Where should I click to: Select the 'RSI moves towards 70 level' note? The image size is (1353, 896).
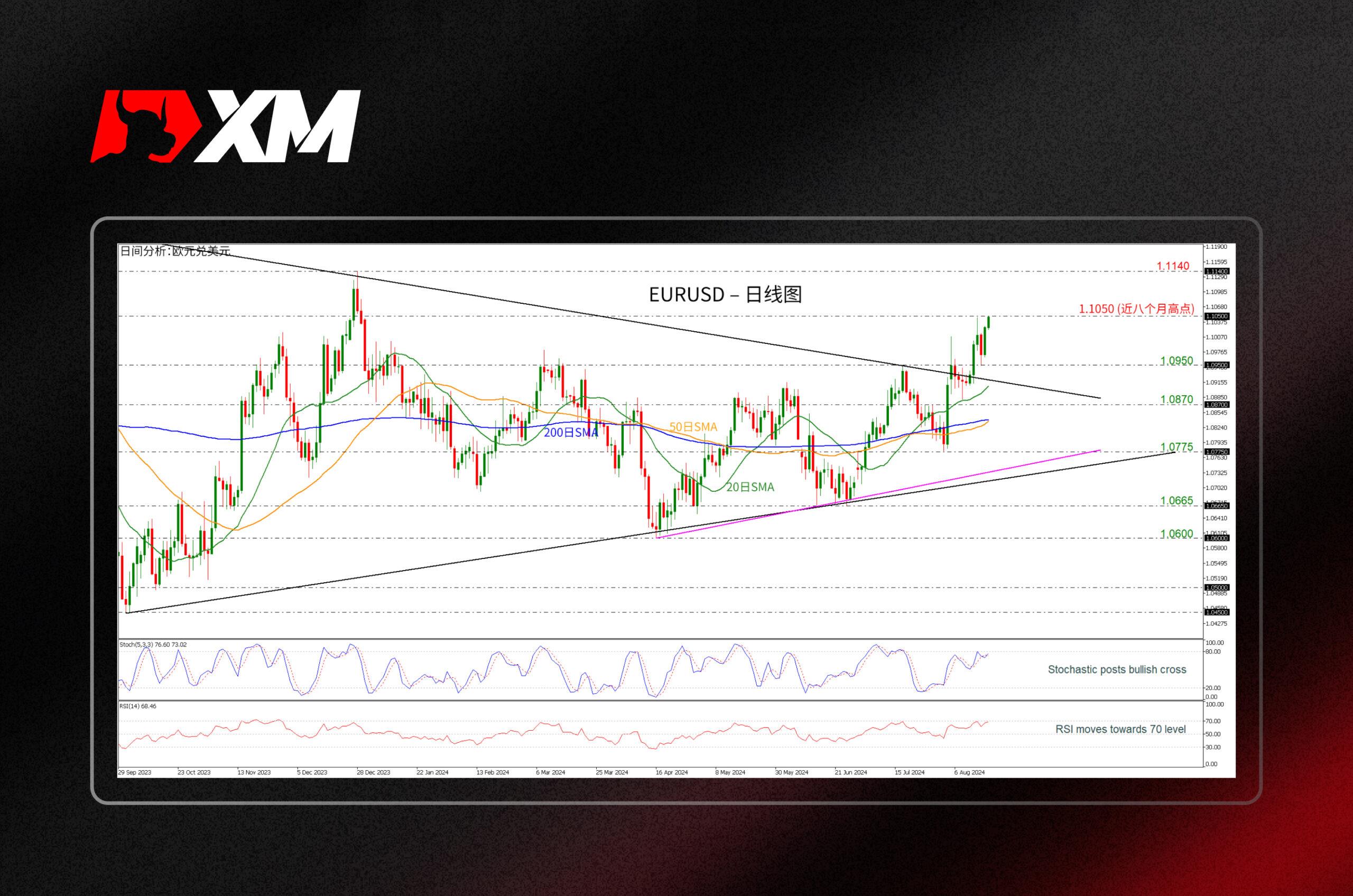pyautogui.click(x=1120, y=729)
